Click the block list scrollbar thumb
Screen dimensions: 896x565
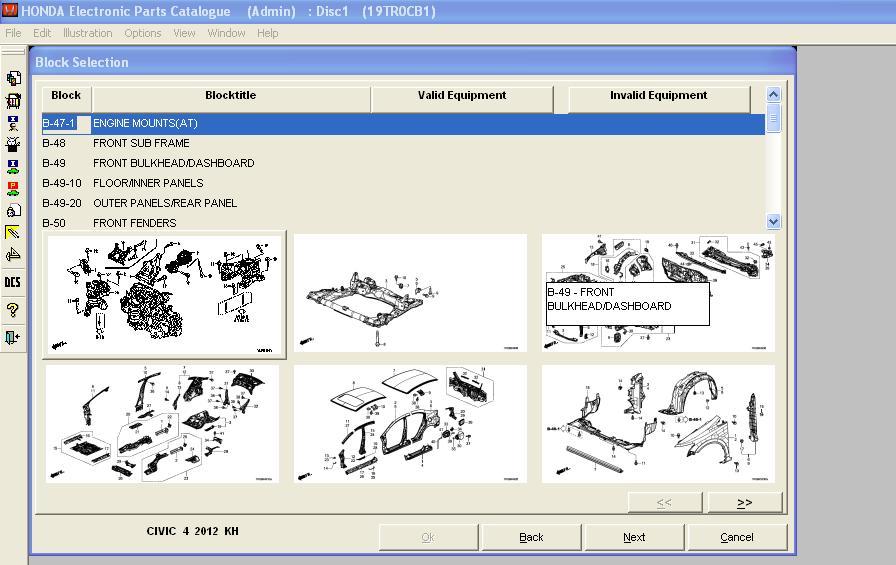click(773, 118)
